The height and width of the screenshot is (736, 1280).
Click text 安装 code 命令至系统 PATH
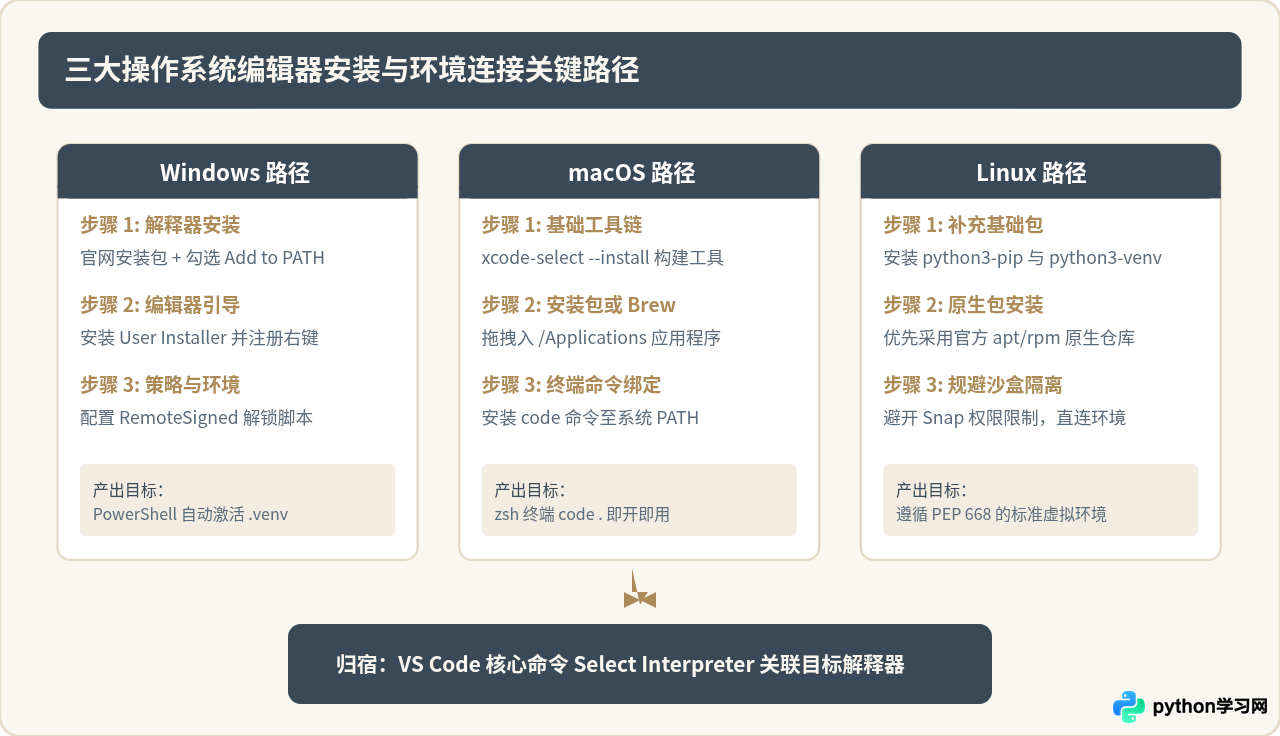tap(590, 418)
